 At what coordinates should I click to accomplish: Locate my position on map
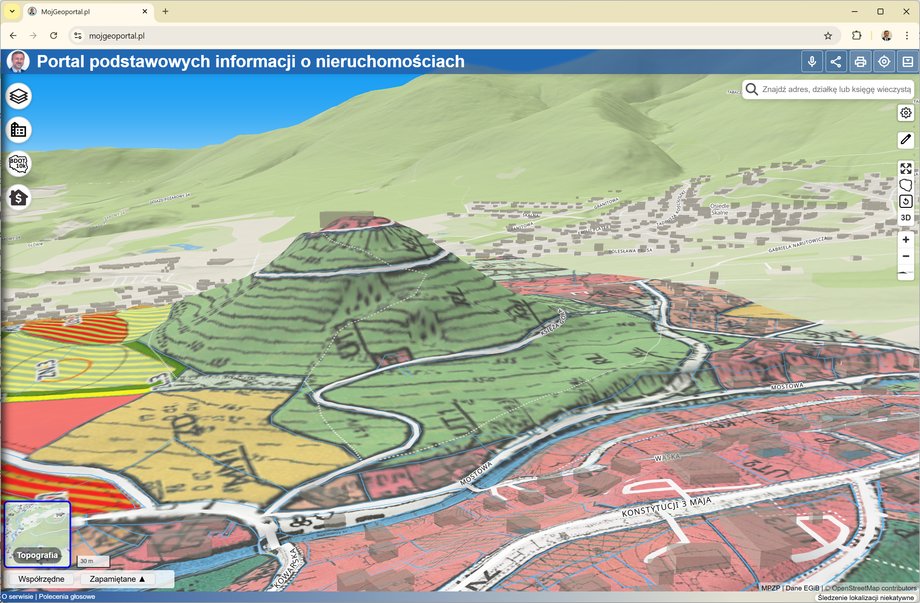(884, 62)
